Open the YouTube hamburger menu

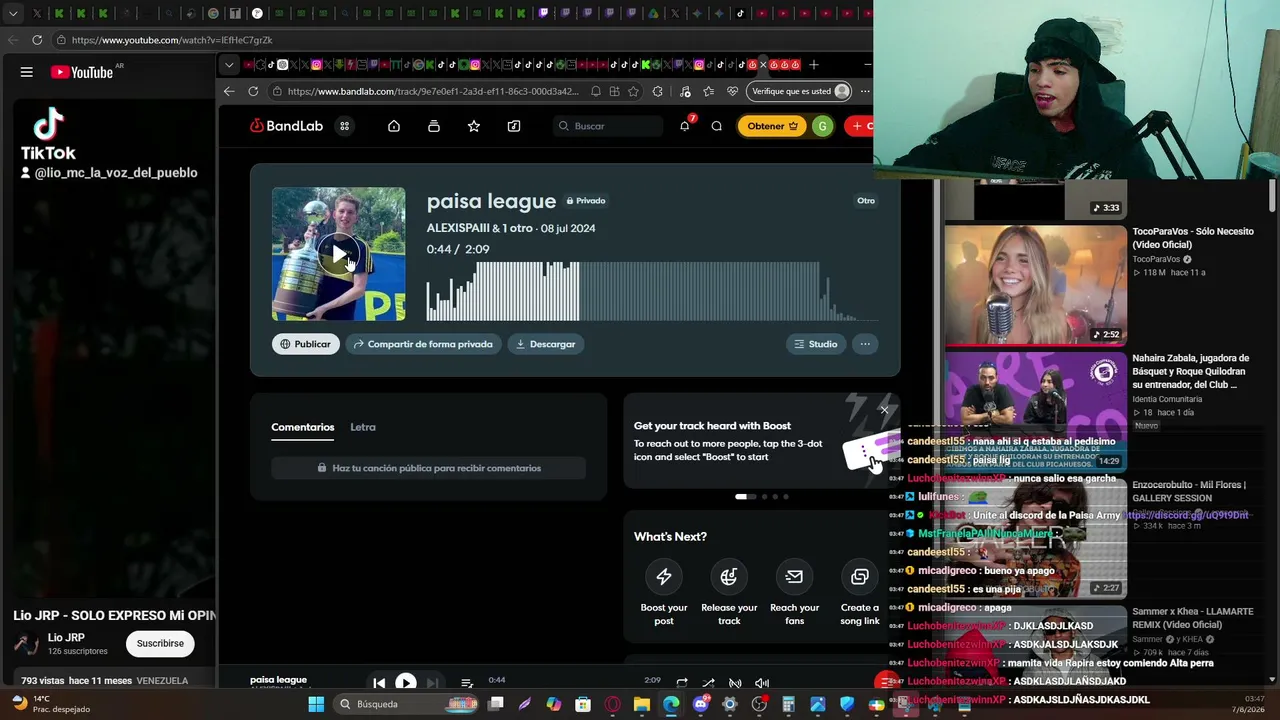click(27, 72)
